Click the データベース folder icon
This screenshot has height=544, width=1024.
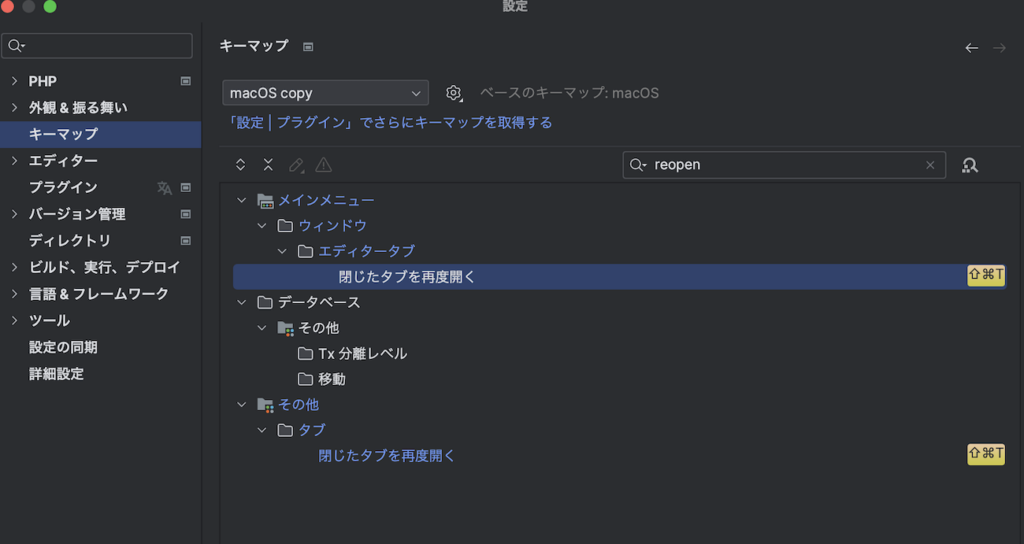pos(264,302)
